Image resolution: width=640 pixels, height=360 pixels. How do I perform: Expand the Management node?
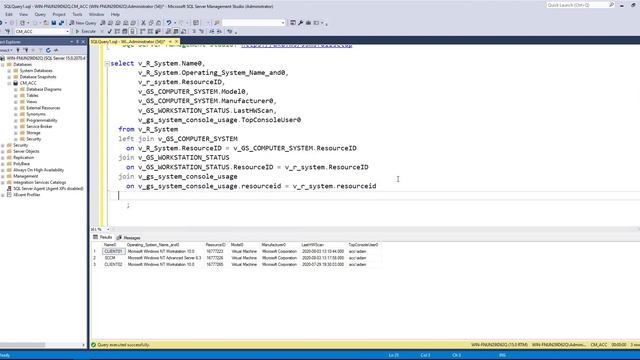coord(3,176)
